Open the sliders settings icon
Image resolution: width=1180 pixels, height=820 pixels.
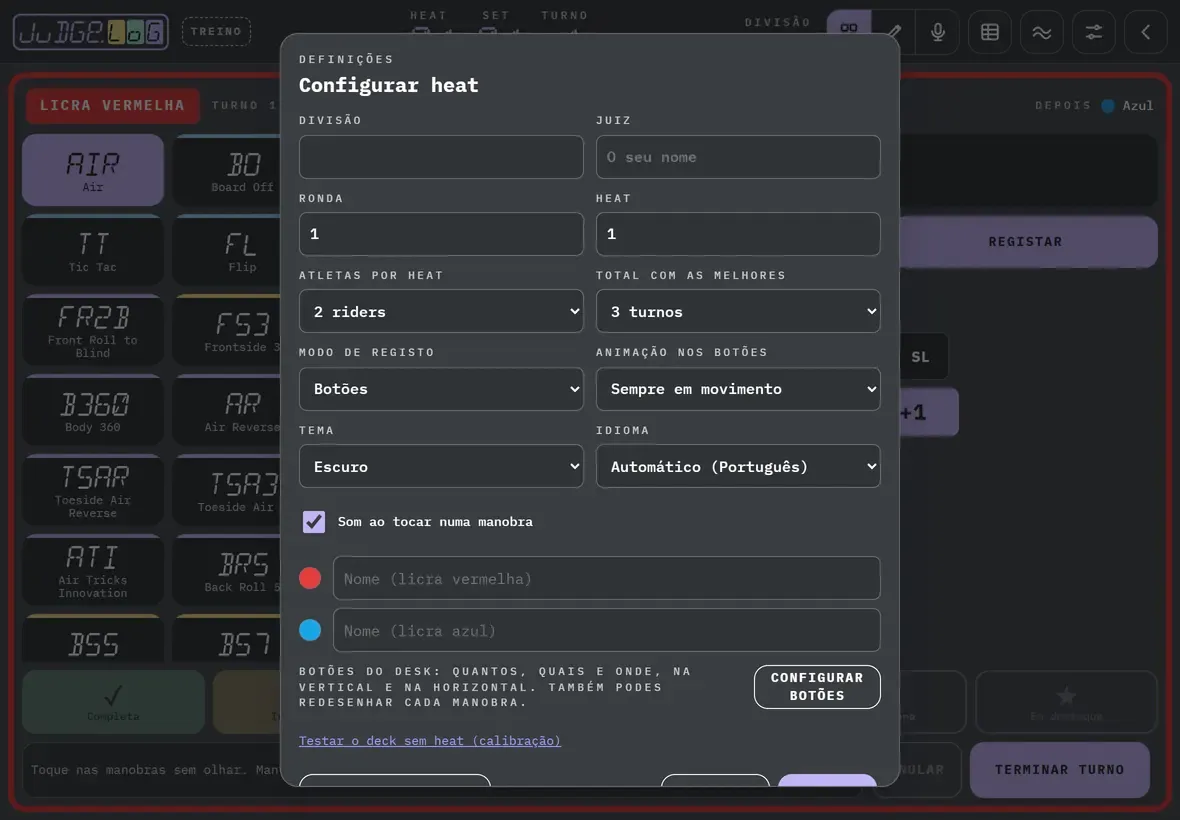[x=1093, y=32]
